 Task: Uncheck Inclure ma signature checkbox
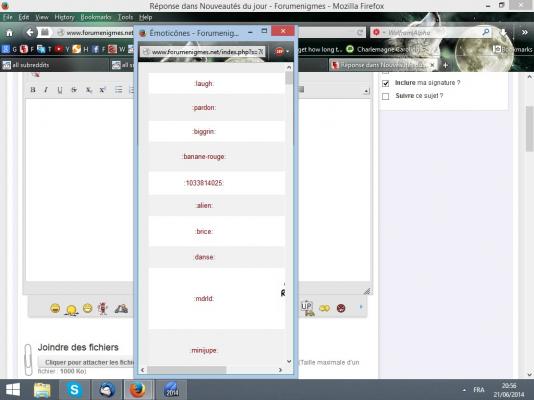pos(386,83)
